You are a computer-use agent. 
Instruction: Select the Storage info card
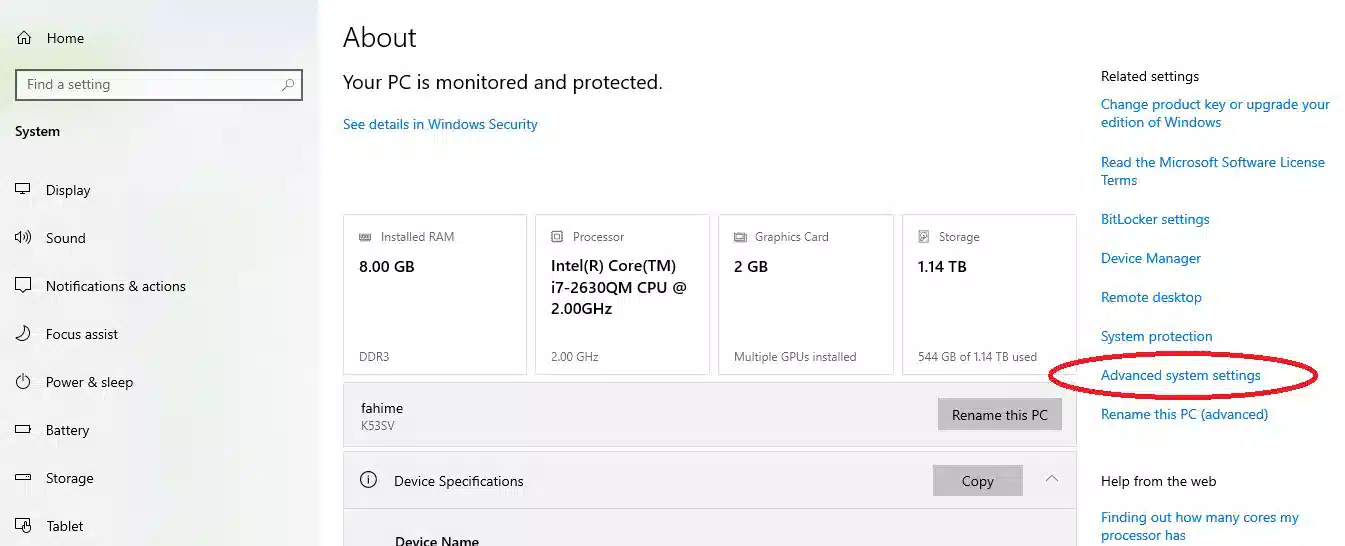(x=988, y=295)
